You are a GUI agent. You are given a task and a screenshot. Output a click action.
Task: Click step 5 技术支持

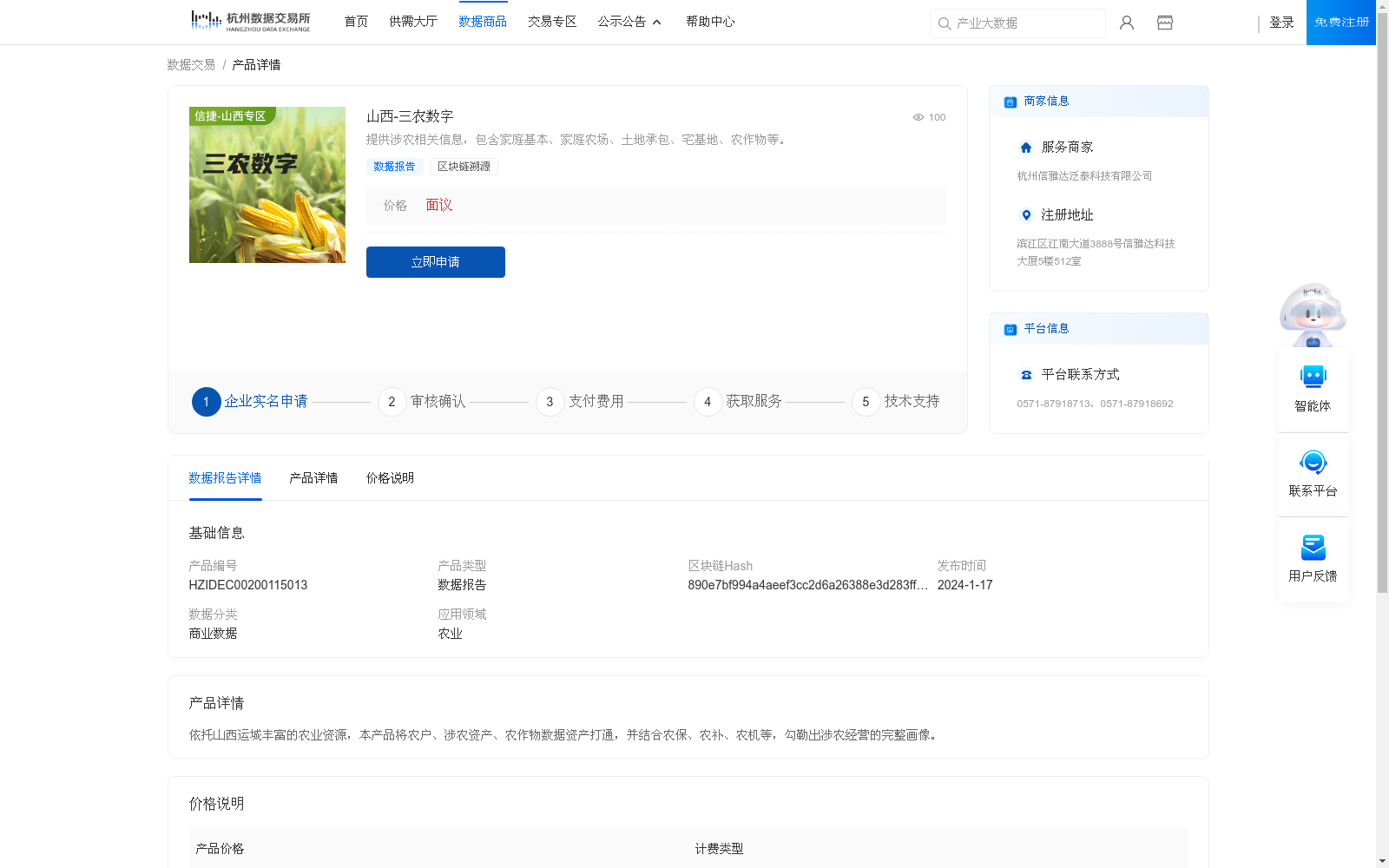click(x=896, y=402)
